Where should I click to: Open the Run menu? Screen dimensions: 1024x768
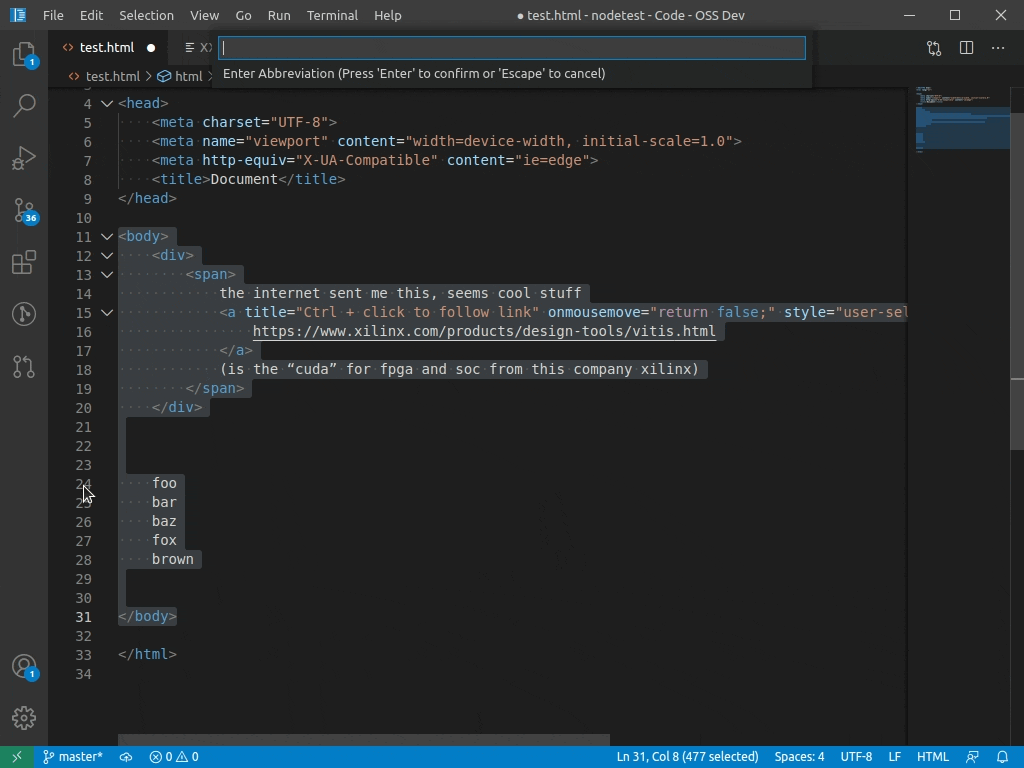point(279,15)
